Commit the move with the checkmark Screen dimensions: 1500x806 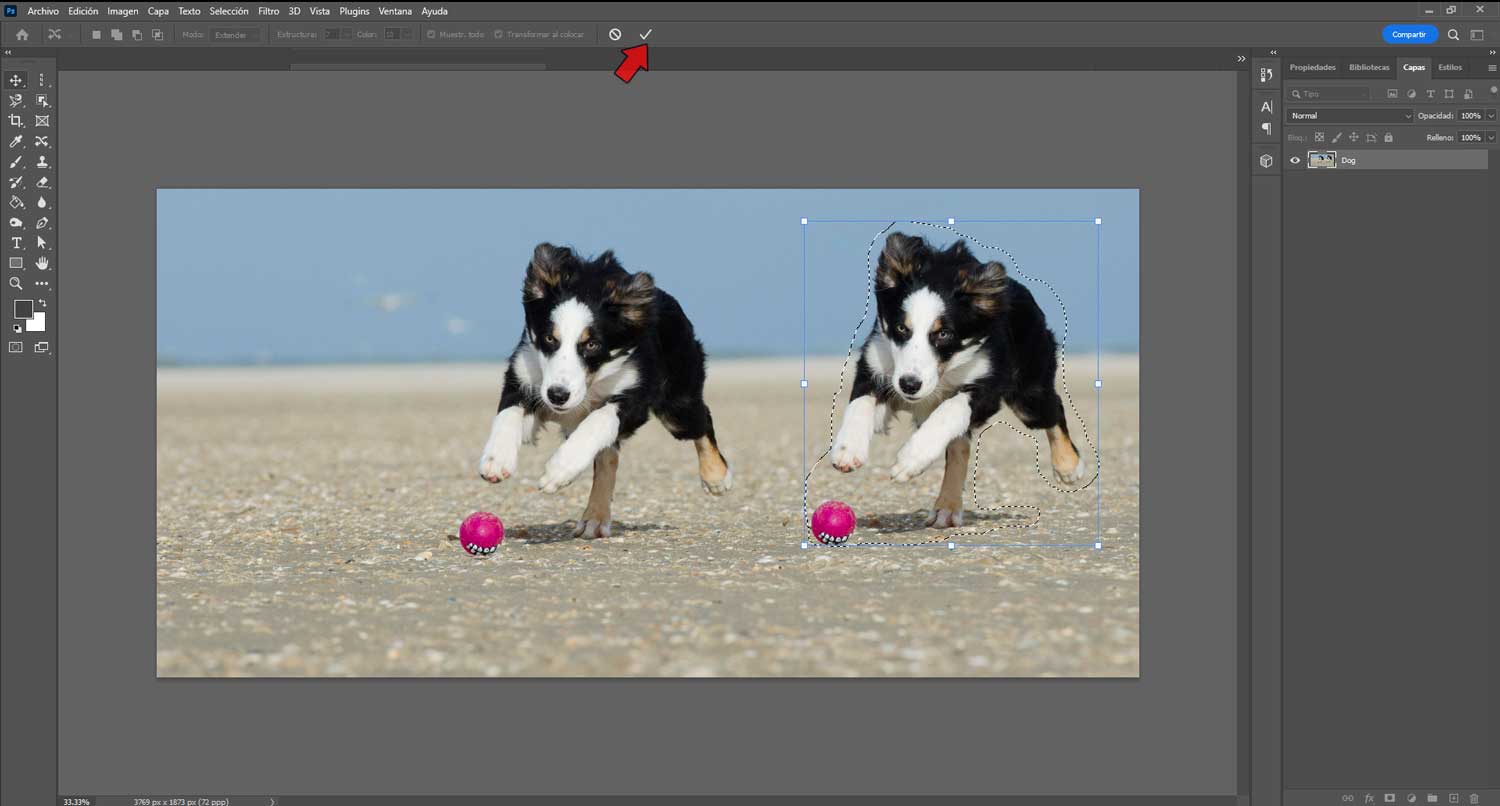coord(645,35)
